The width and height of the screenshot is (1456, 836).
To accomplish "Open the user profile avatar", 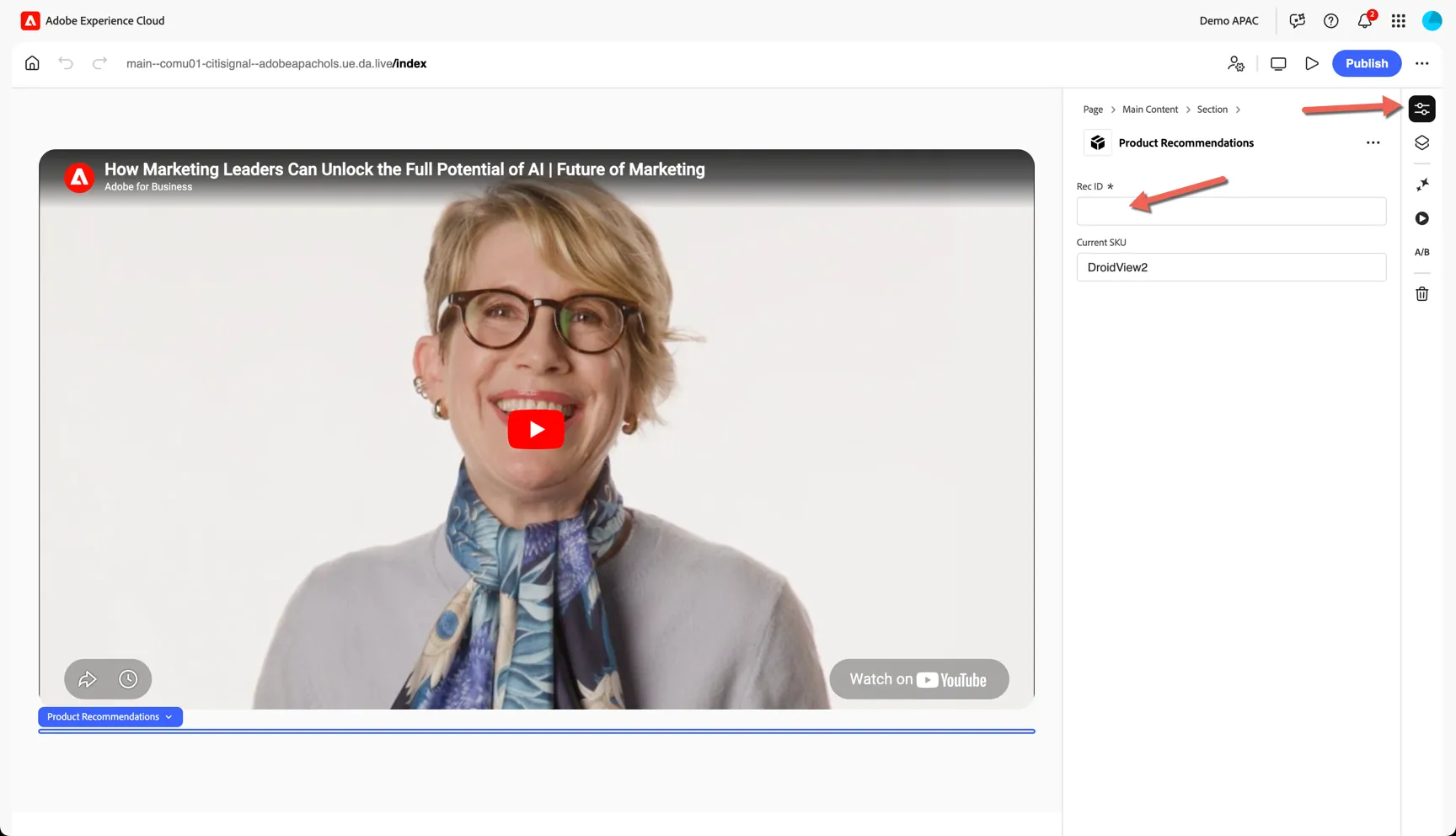I will click(1432, 21).
